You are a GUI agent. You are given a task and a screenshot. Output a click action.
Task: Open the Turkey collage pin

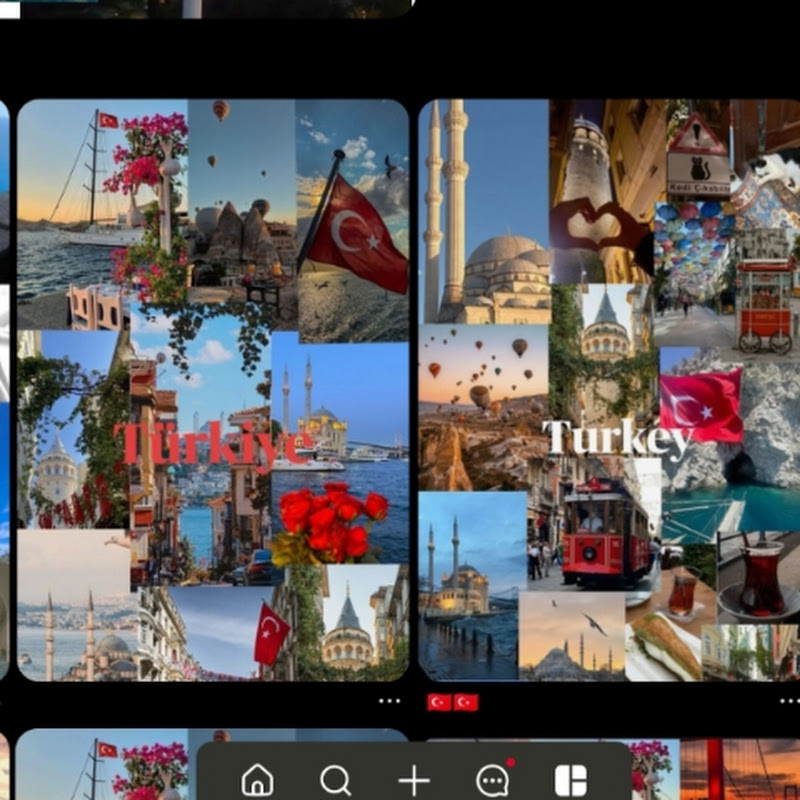[610, 390]
